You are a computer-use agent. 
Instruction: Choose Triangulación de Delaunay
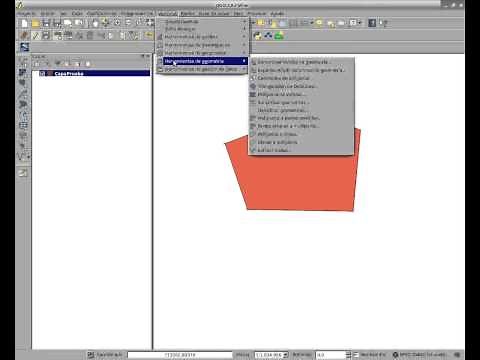click(x=301, y=86)
